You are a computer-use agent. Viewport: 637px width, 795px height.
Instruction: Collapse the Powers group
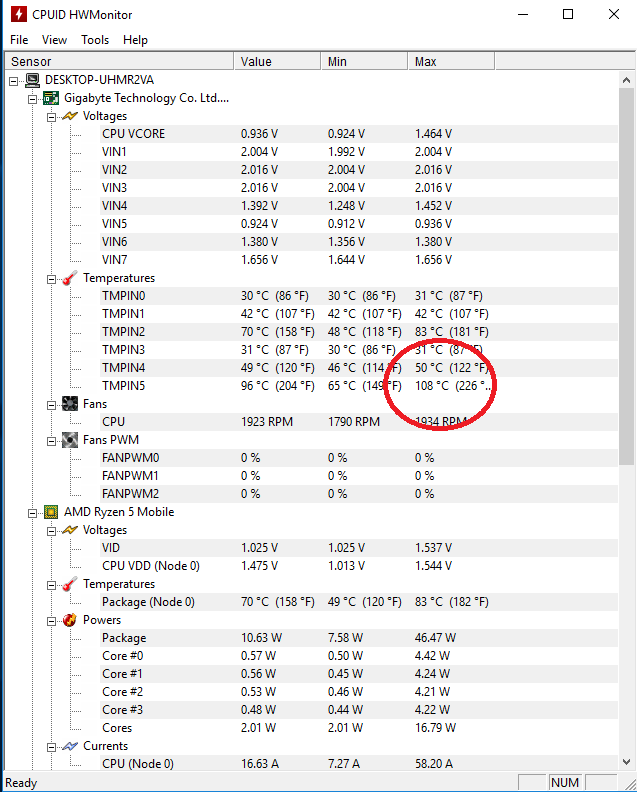[51, 621]
